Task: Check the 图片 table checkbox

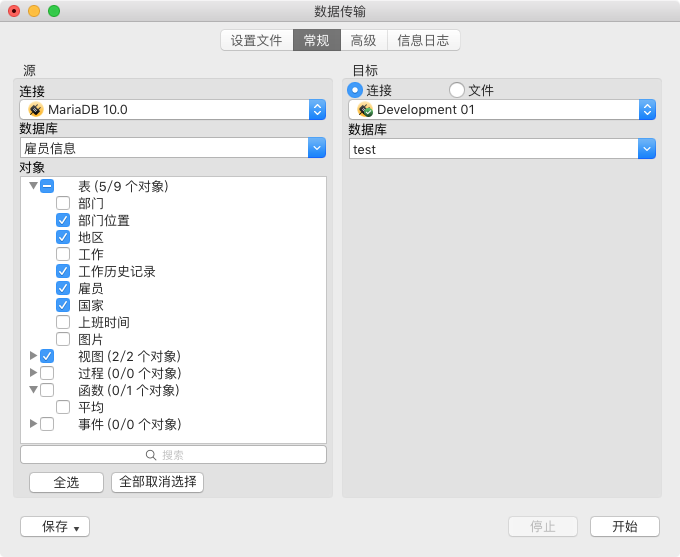Action: click(x=63, y=339)
